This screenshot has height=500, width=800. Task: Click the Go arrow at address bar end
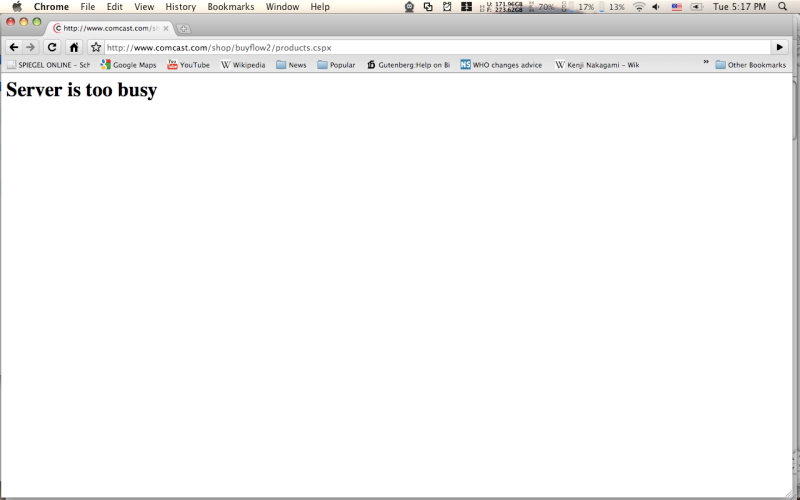tap(779, 47)
